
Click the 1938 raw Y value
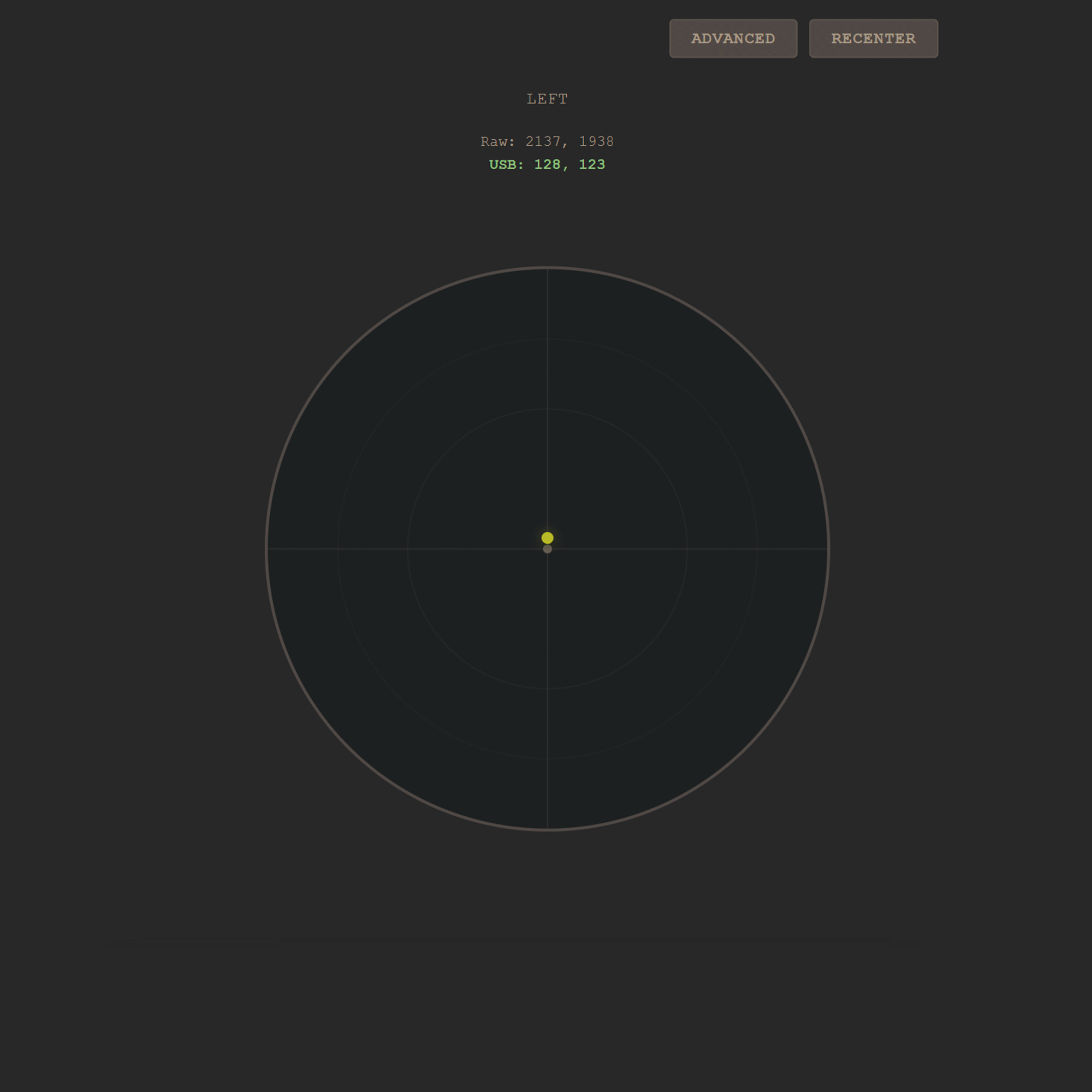pyautogui.click(x=596, y=141)
